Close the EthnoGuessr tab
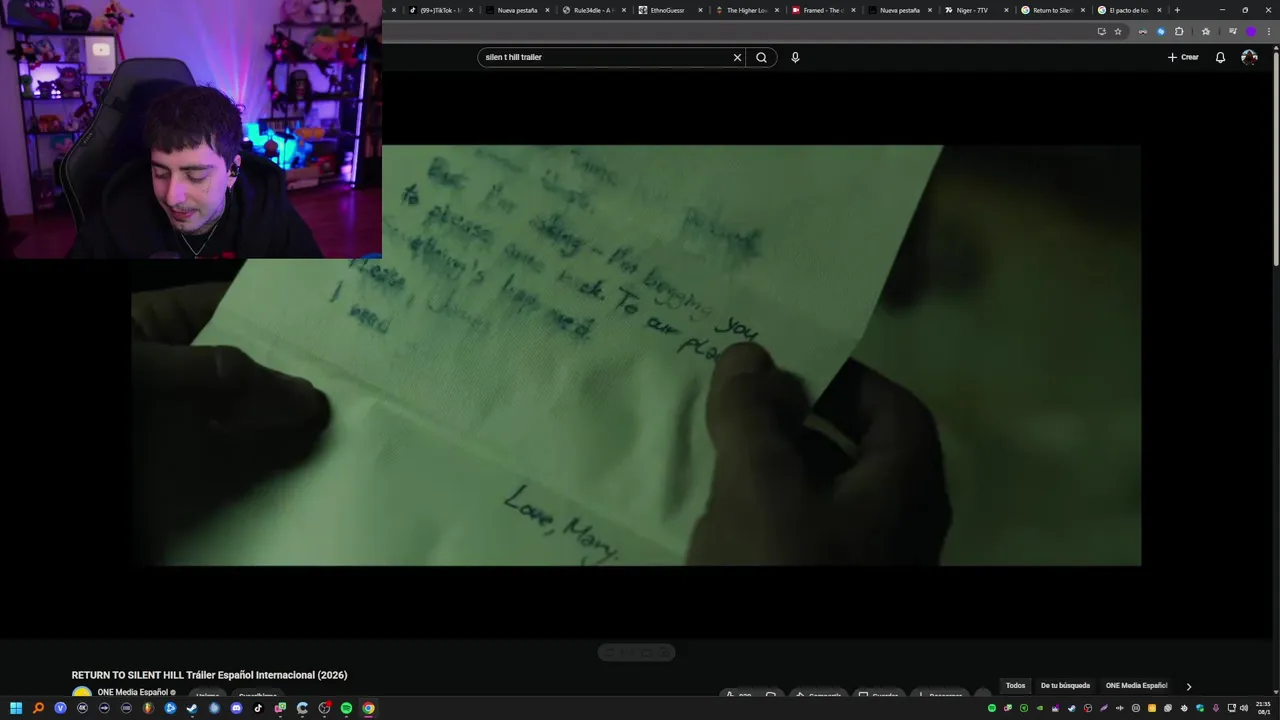The width and height of the screenshot is (1280, 720). pyautogui.click(x=700, y=10)
